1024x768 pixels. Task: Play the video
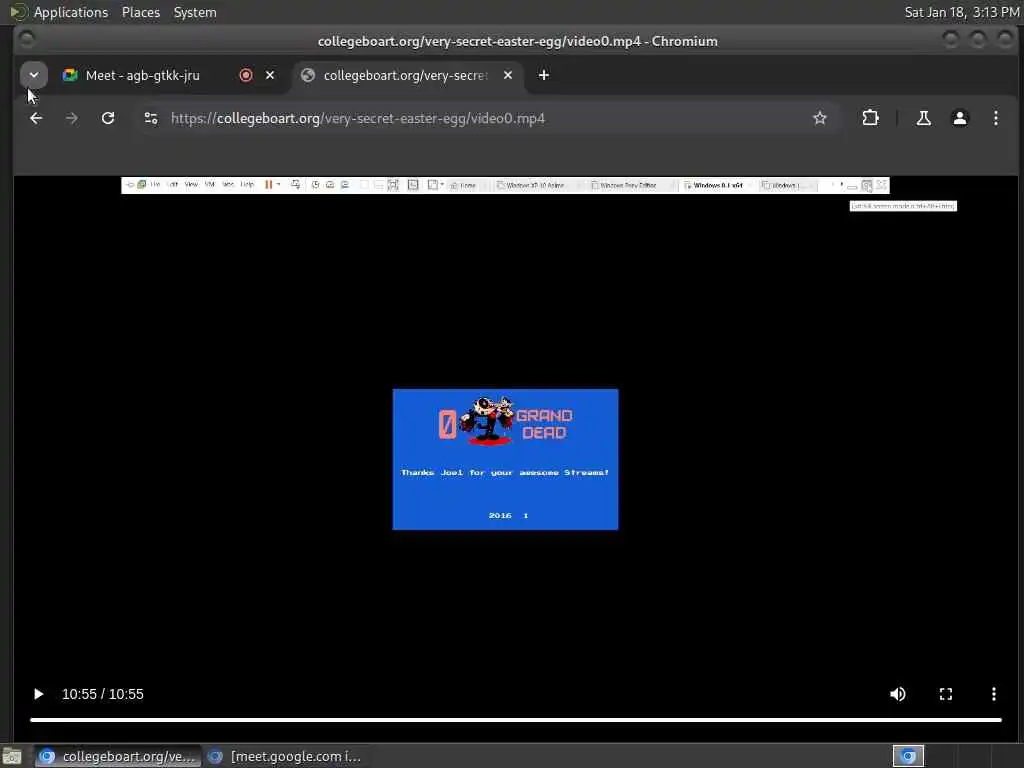tap(38, 694)
